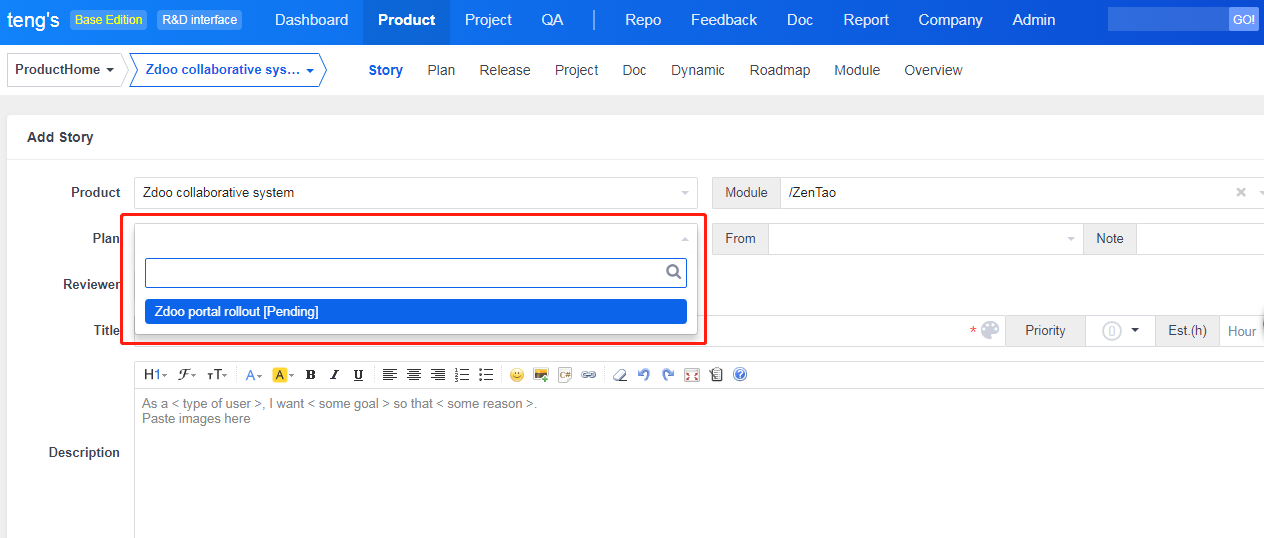Undo the last edit in the editor
This screenshot has width=1264, height=538.
(644, 375)
